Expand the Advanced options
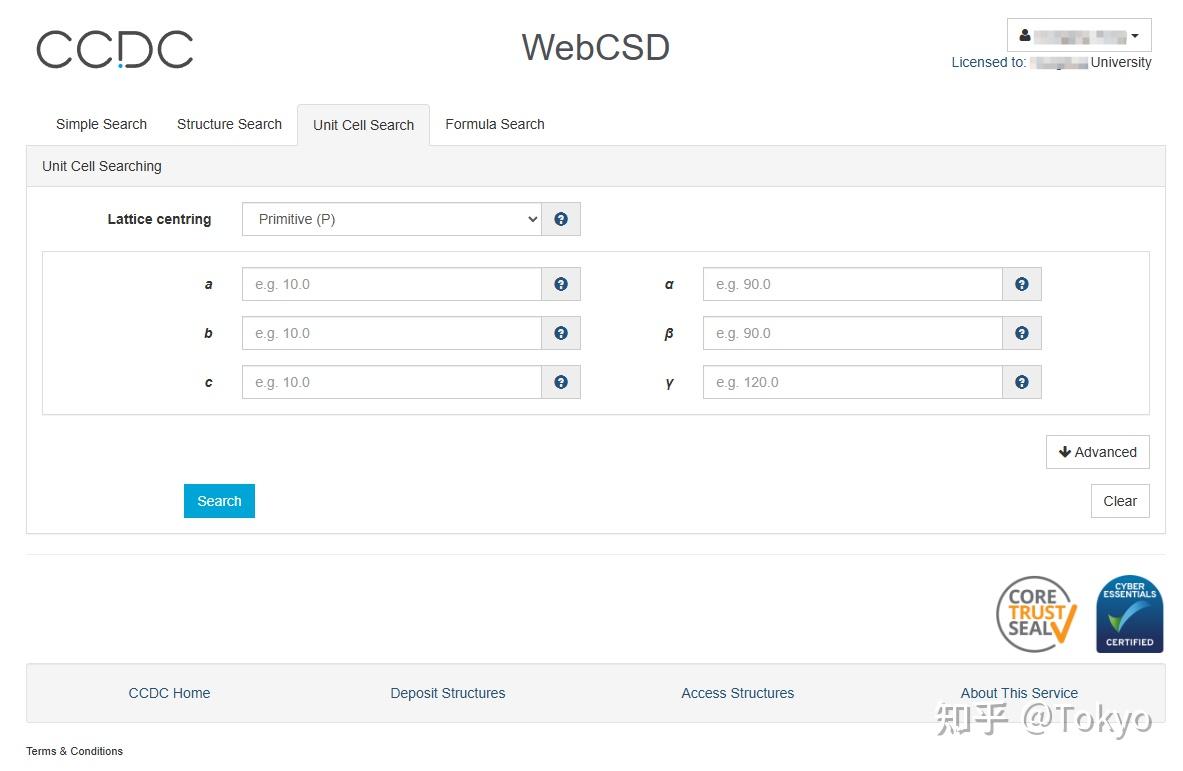Image resolution: width=1183 pixels, height=771 pixels. tap(1098, 452)
